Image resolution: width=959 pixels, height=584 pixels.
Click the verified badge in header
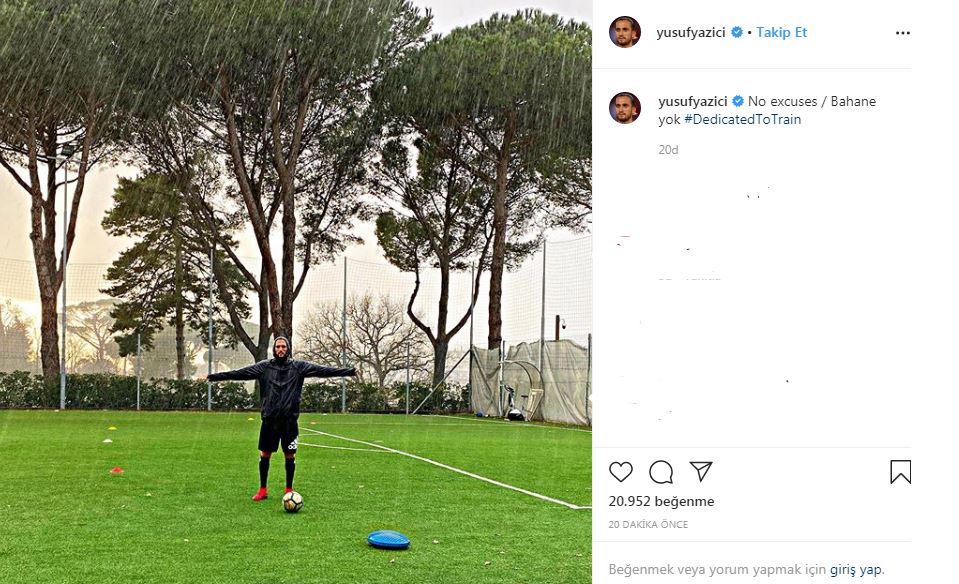[x=737, y=32]
